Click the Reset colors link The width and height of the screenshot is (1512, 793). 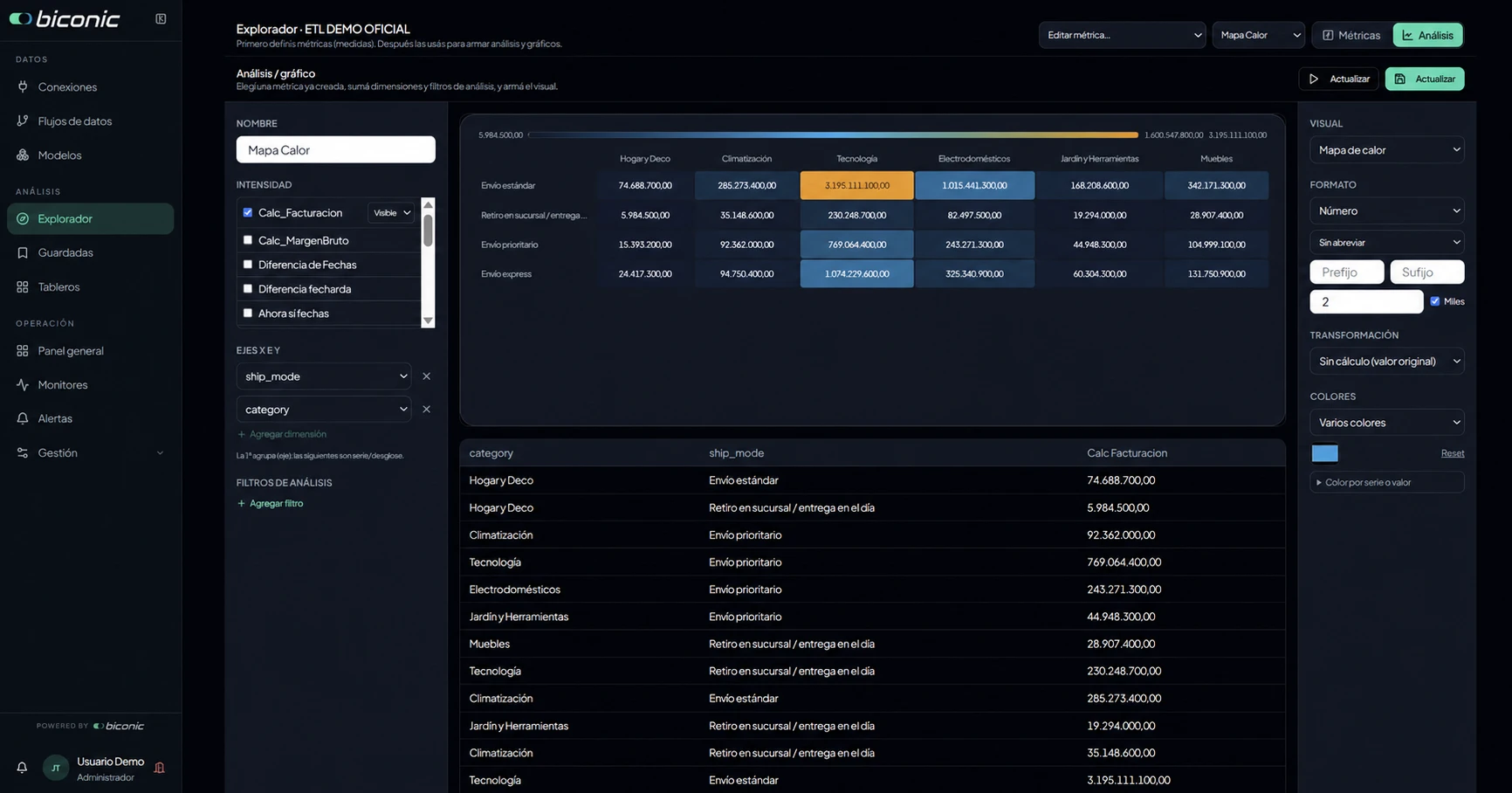coord(1452,453)
